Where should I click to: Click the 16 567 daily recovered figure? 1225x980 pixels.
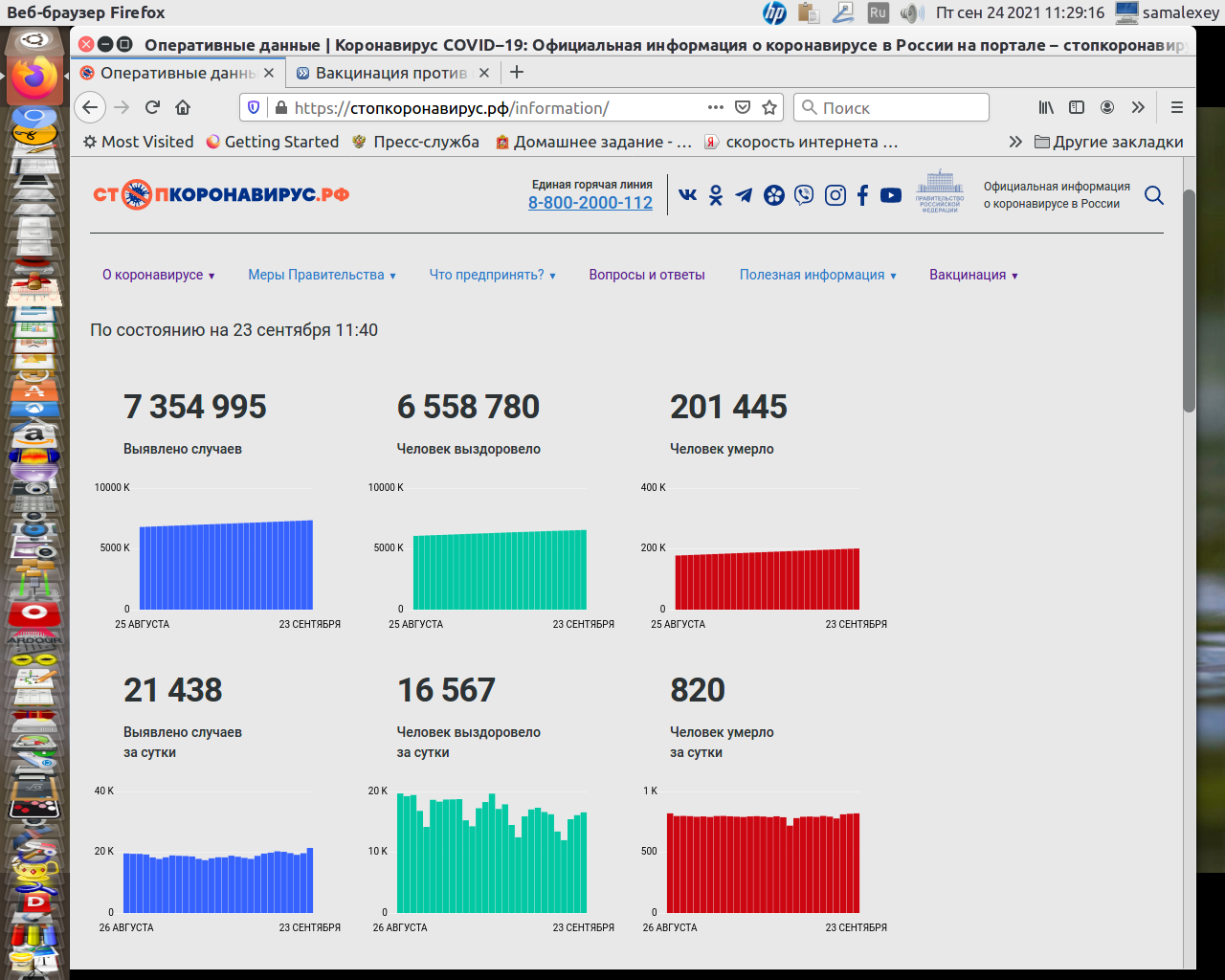click(x=446, y=690)
